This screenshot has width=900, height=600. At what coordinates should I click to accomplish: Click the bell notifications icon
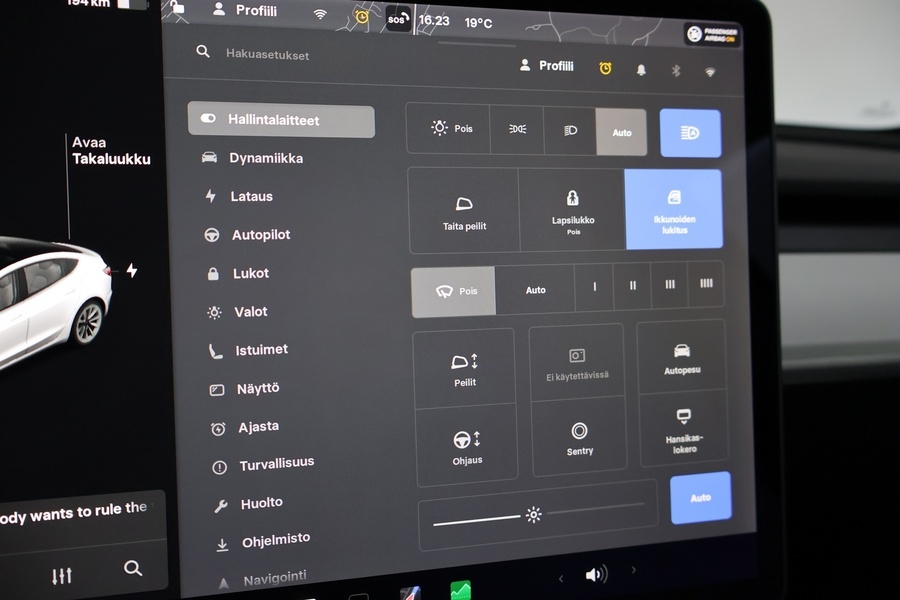click(641, 70)
